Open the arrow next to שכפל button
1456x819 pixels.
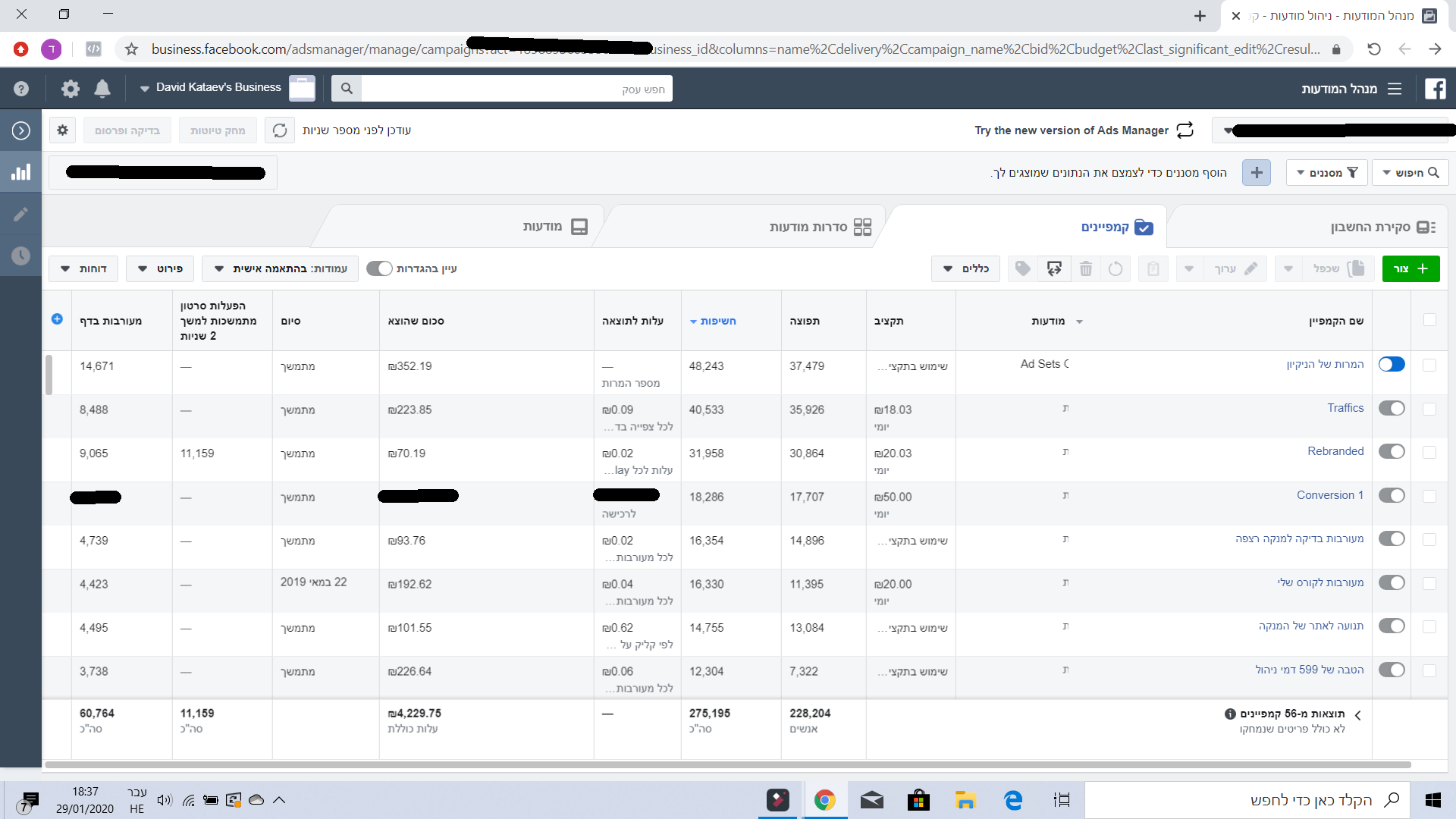point(1288,268)
